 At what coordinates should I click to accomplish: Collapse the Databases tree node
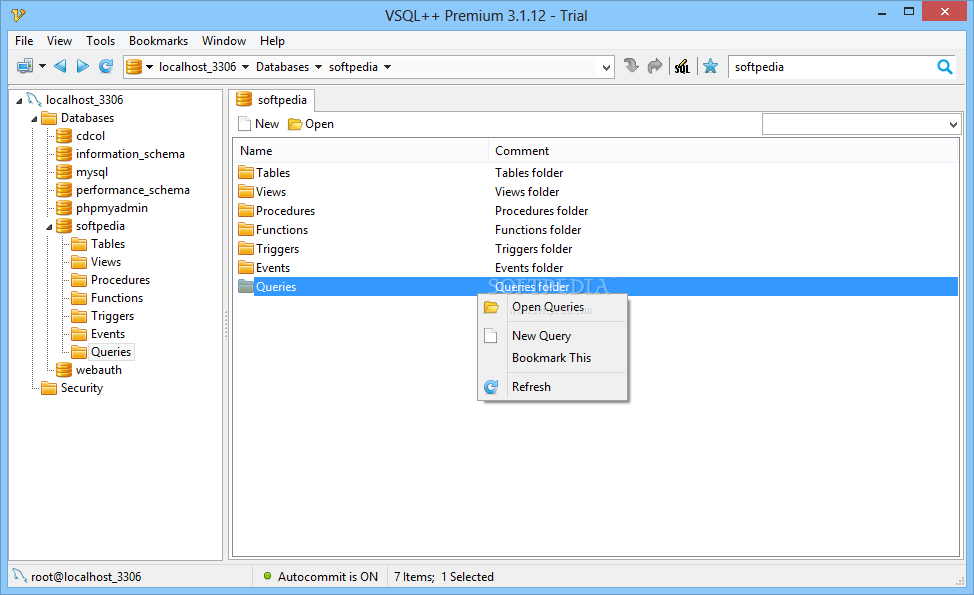[x=35, y=119]
